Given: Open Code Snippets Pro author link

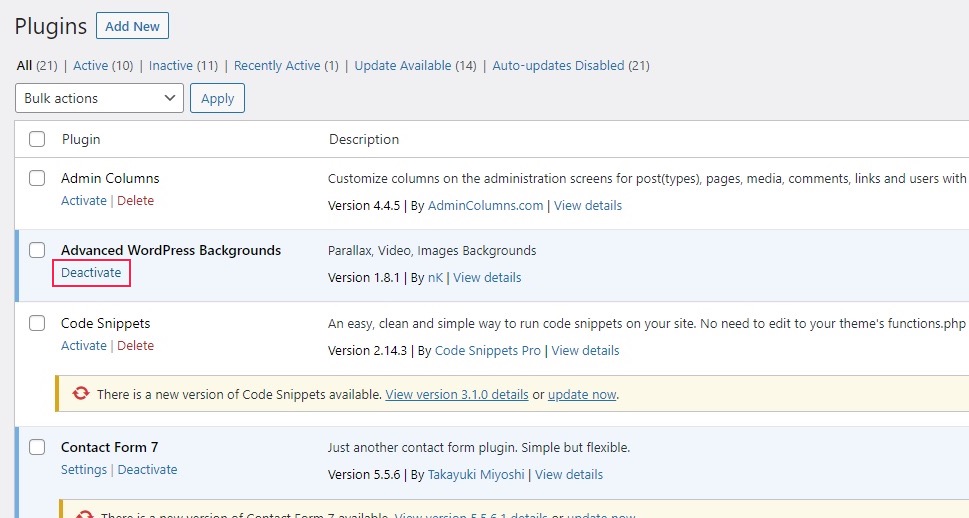Looking at the screenshot, I should (x=488, y=350).
